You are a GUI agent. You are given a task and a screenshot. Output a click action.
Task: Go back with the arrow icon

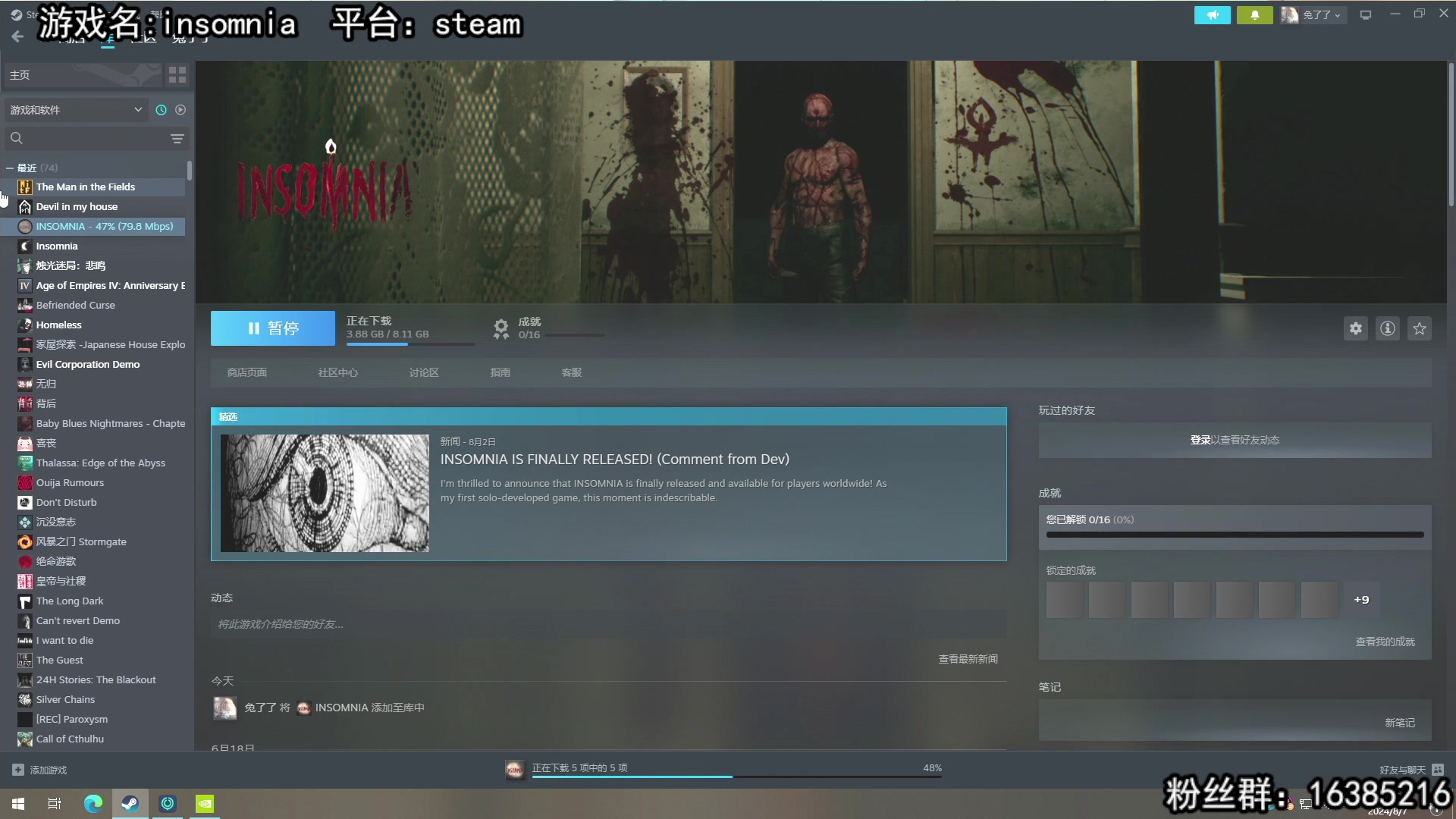[17, 36]
